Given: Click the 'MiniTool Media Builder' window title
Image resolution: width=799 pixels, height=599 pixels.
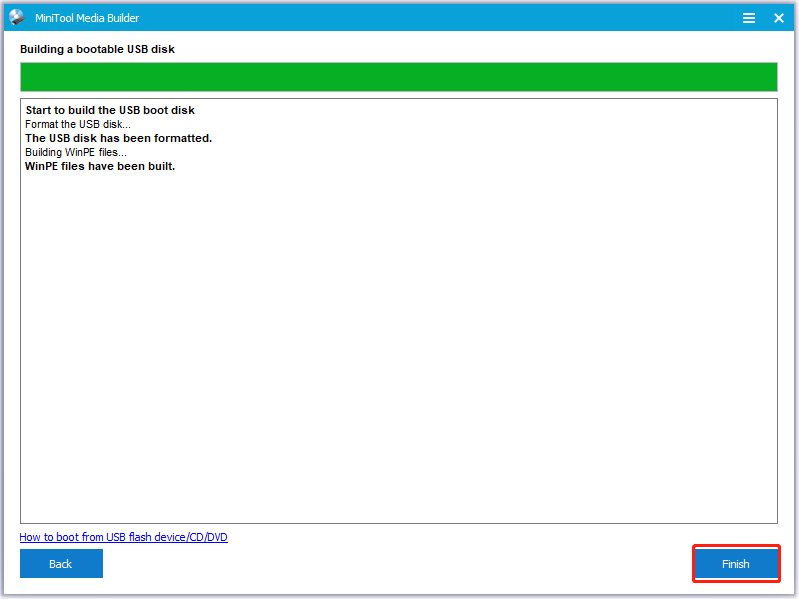Looking at the screenshot, I should (x=87, y=18).
